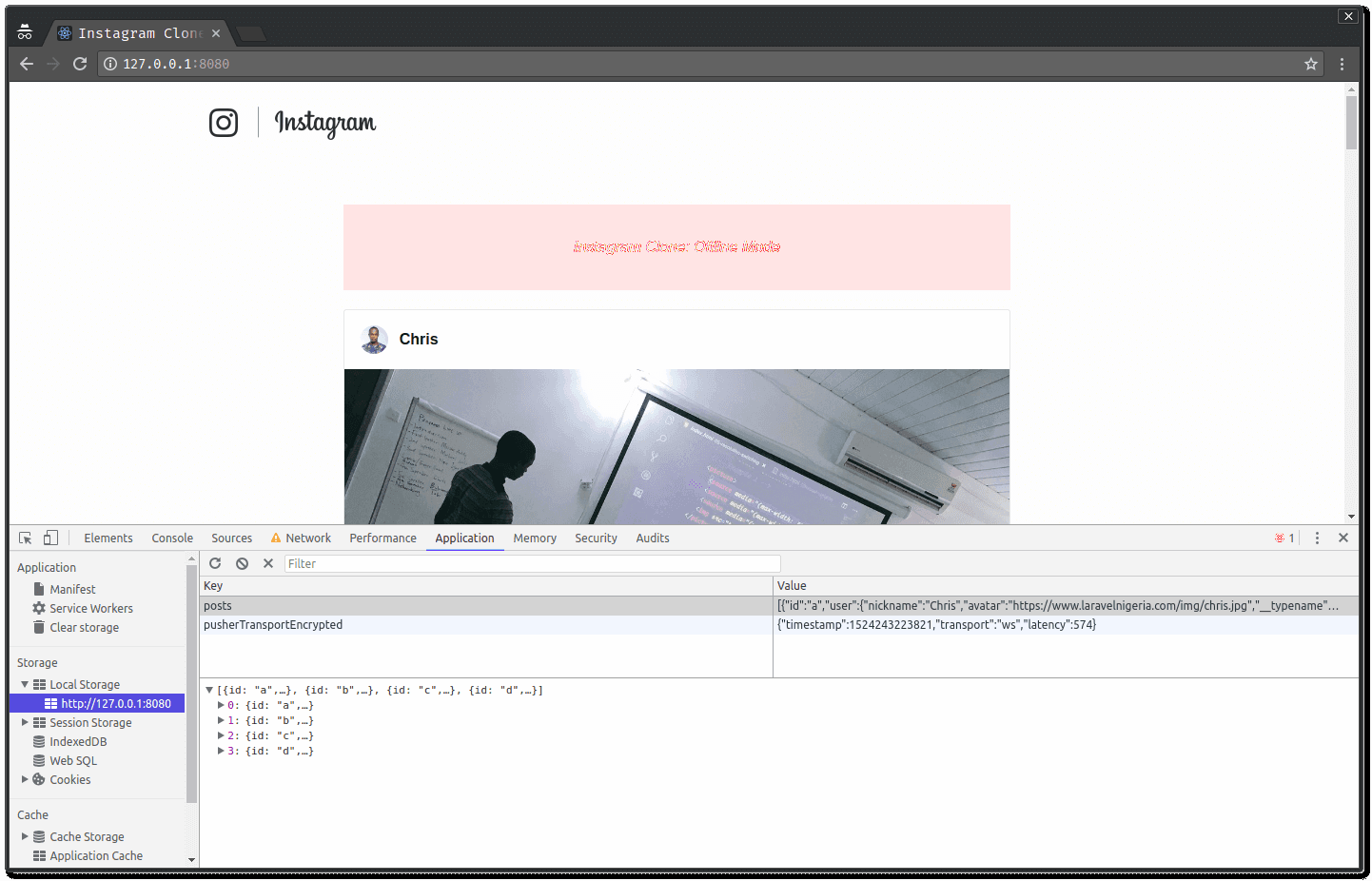Reload the page with the refresh icon
The image size is (1372, 881).
79,64
